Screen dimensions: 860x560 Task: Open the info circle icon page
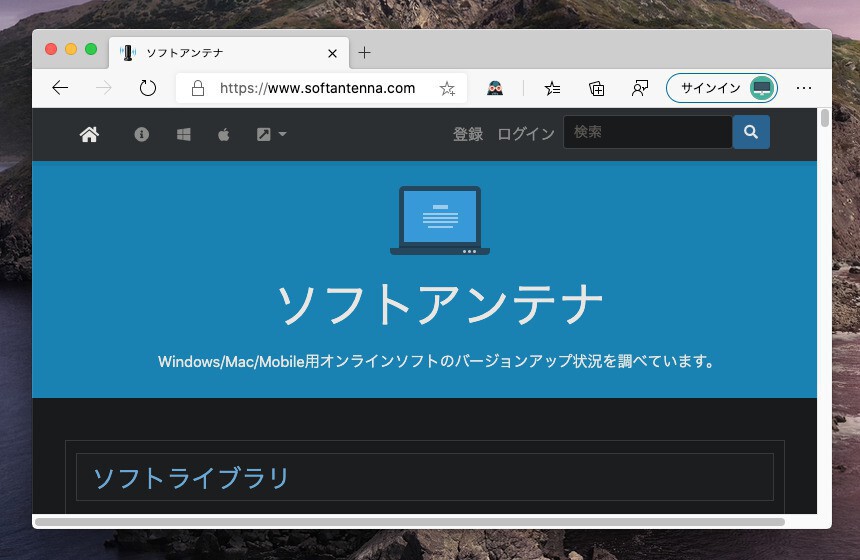tap(142, 134)
